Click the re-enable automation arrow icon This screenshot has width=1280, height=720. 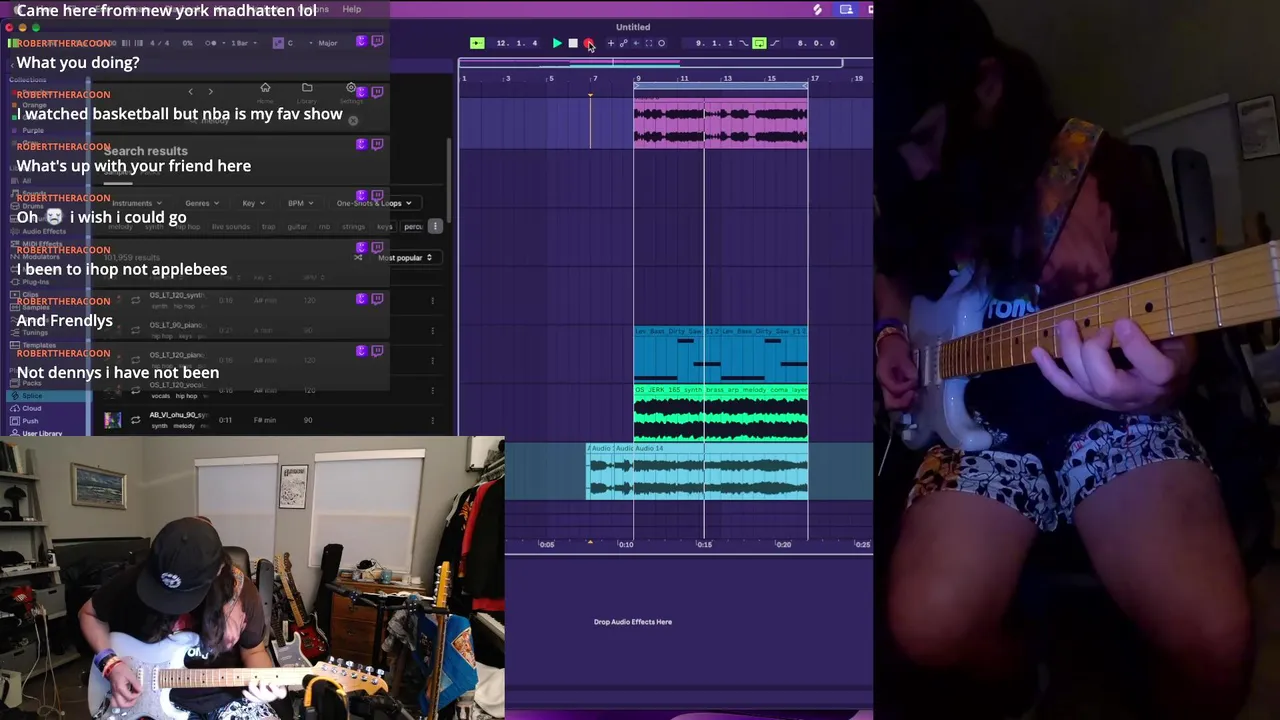click(x=636, y=43)
